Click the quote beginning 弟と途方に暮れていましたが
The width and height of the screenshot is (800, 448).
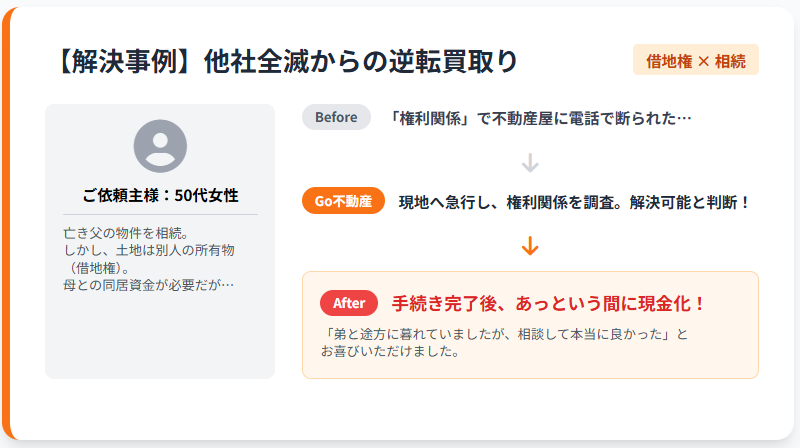(x=506, y=333)
